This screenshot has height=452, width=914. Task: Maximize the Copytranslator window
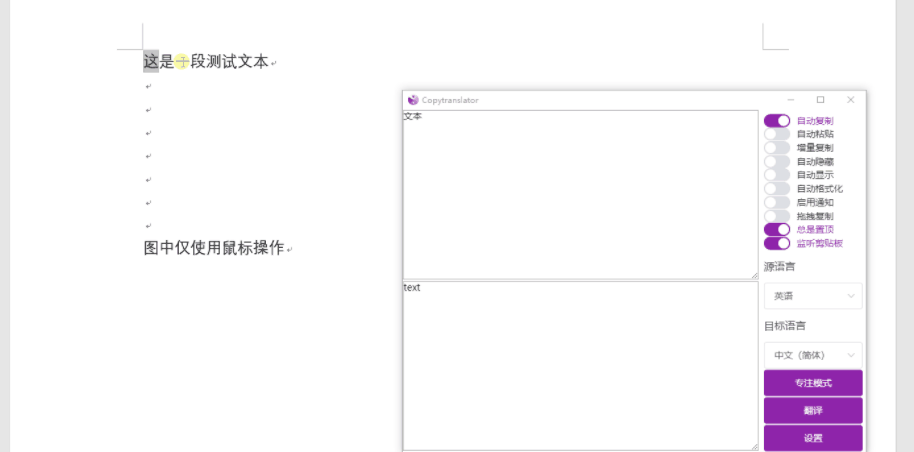(x=821, y=100)
